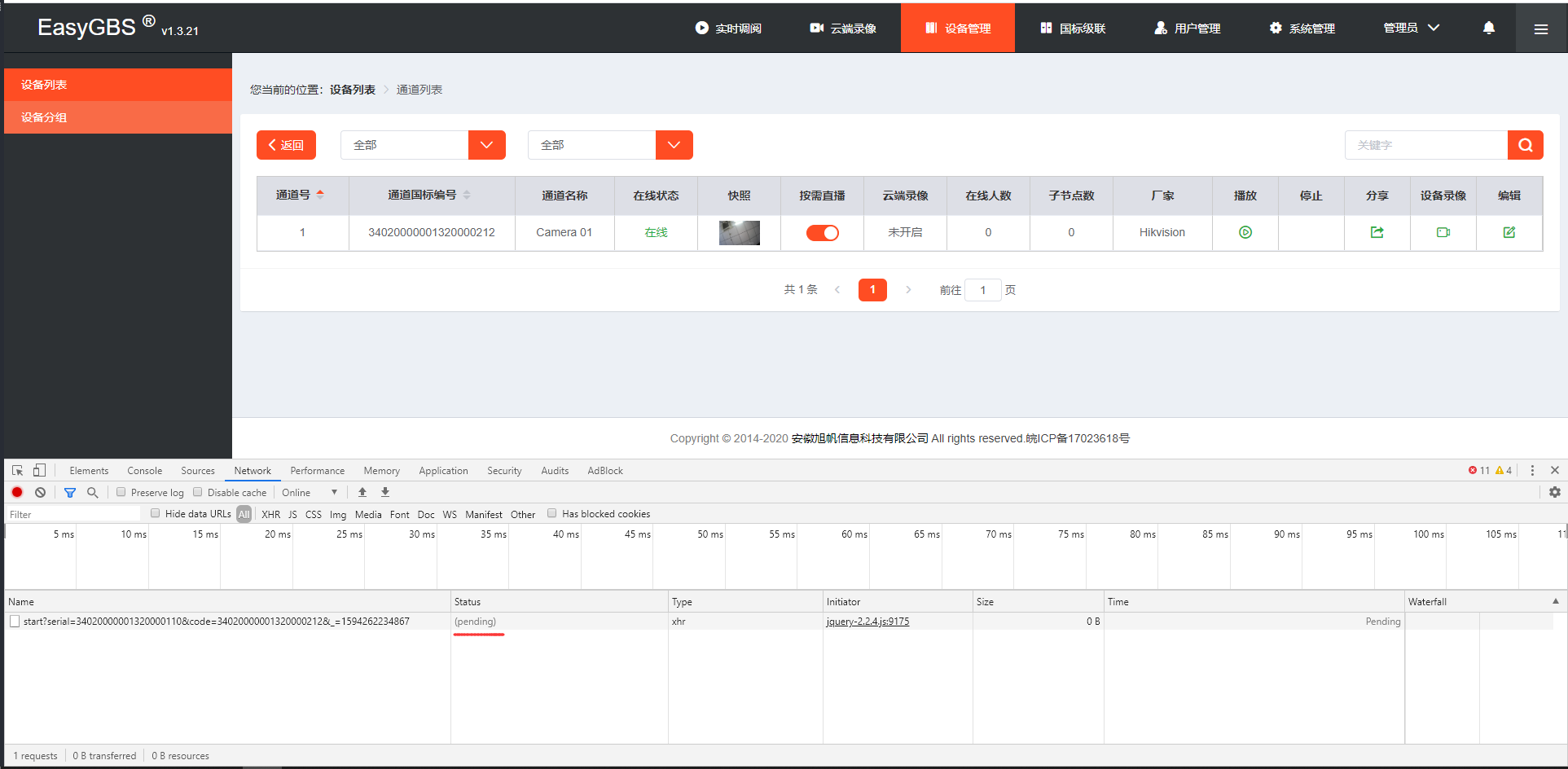1568x769 pixels.
Task: Open the DevTools inspect element picker
Action: click(17, 471)
